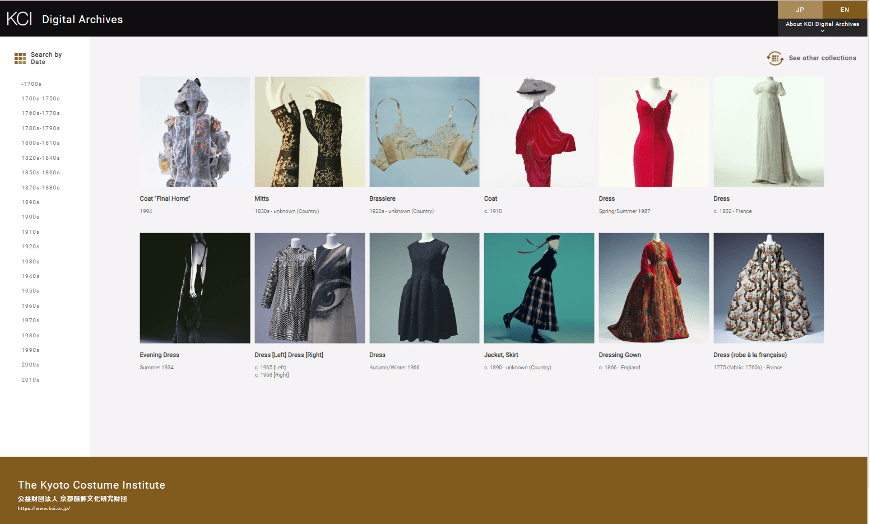
Task: Open the Brassiere item image
Action: pyautogui.click(x=425, y=132)
